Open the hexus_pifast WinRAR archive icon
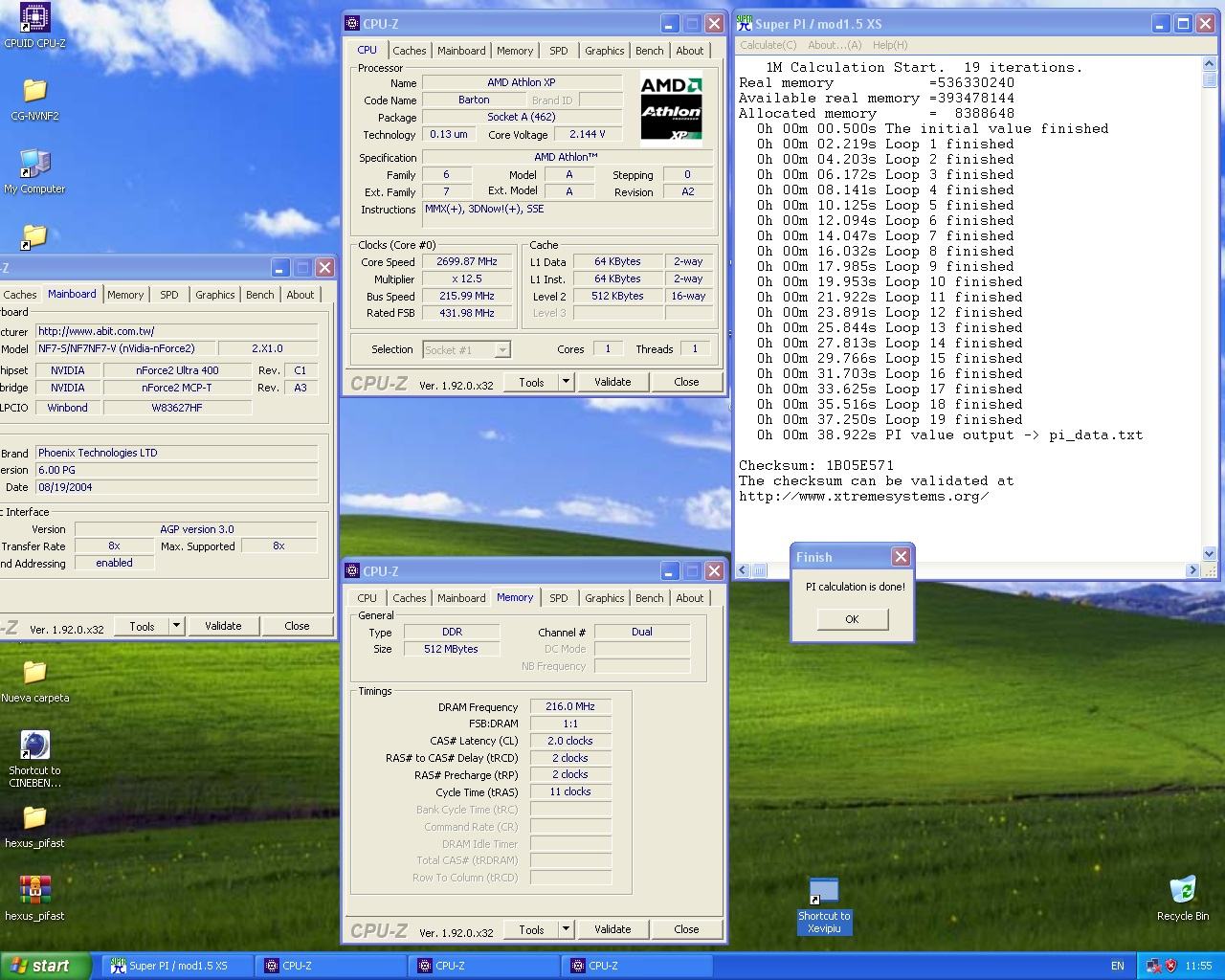The width and height of the screenshot is (1225, 980). click(x=34, y=891)
